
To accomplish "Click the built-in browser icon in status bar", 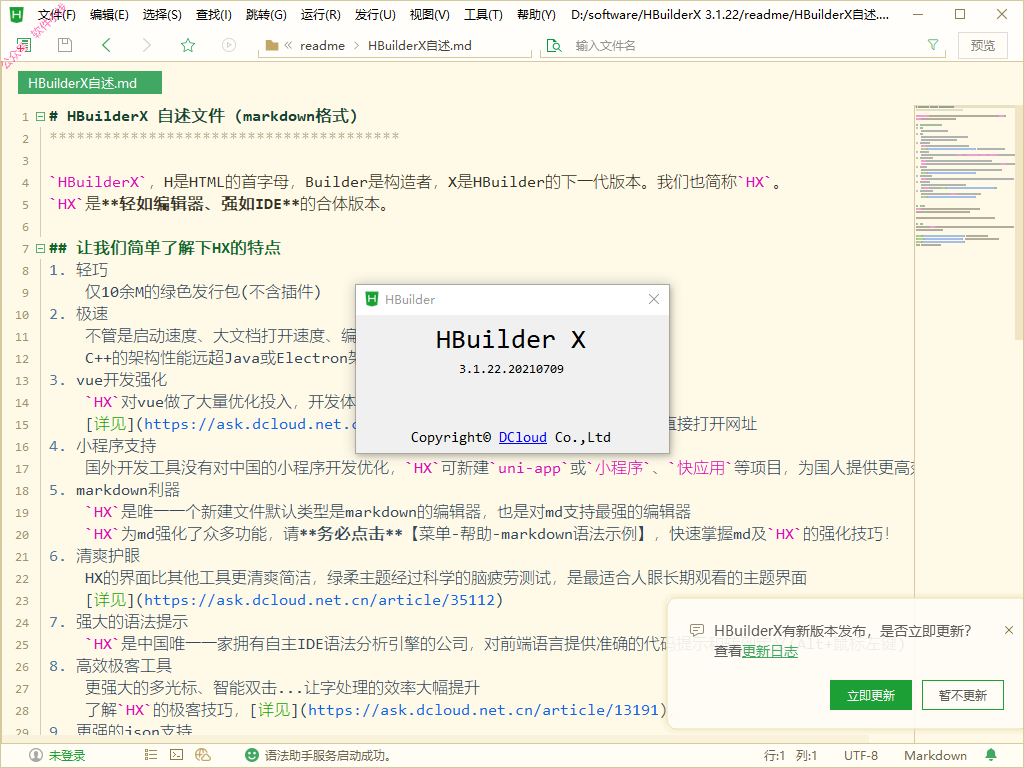I will 203,755.
